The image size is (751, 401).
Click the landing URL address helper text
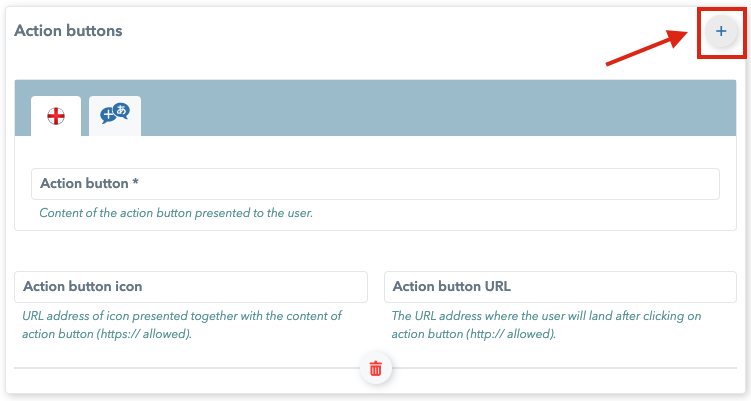pos(546,325)
